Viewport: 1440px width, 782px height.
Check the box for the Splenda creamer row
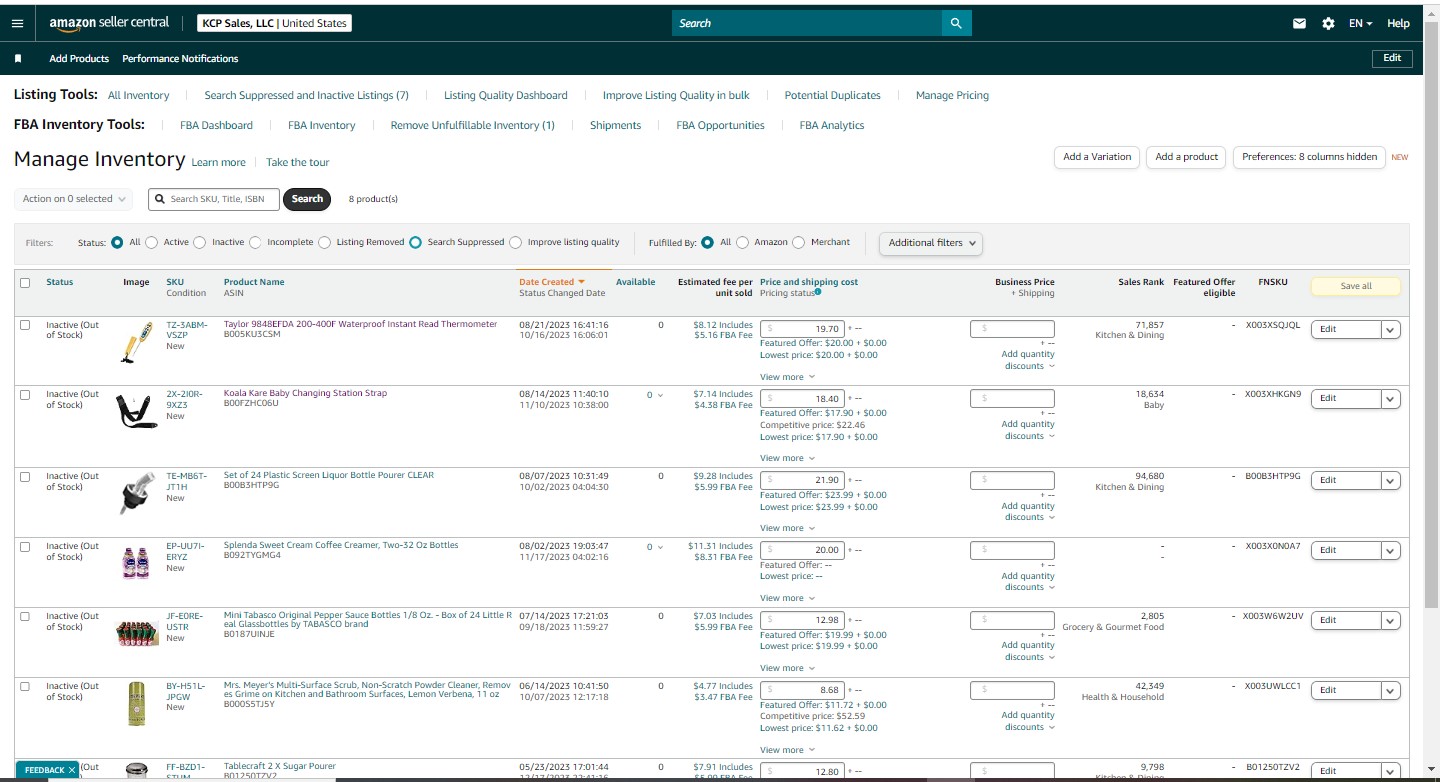(x=25, y=547)
